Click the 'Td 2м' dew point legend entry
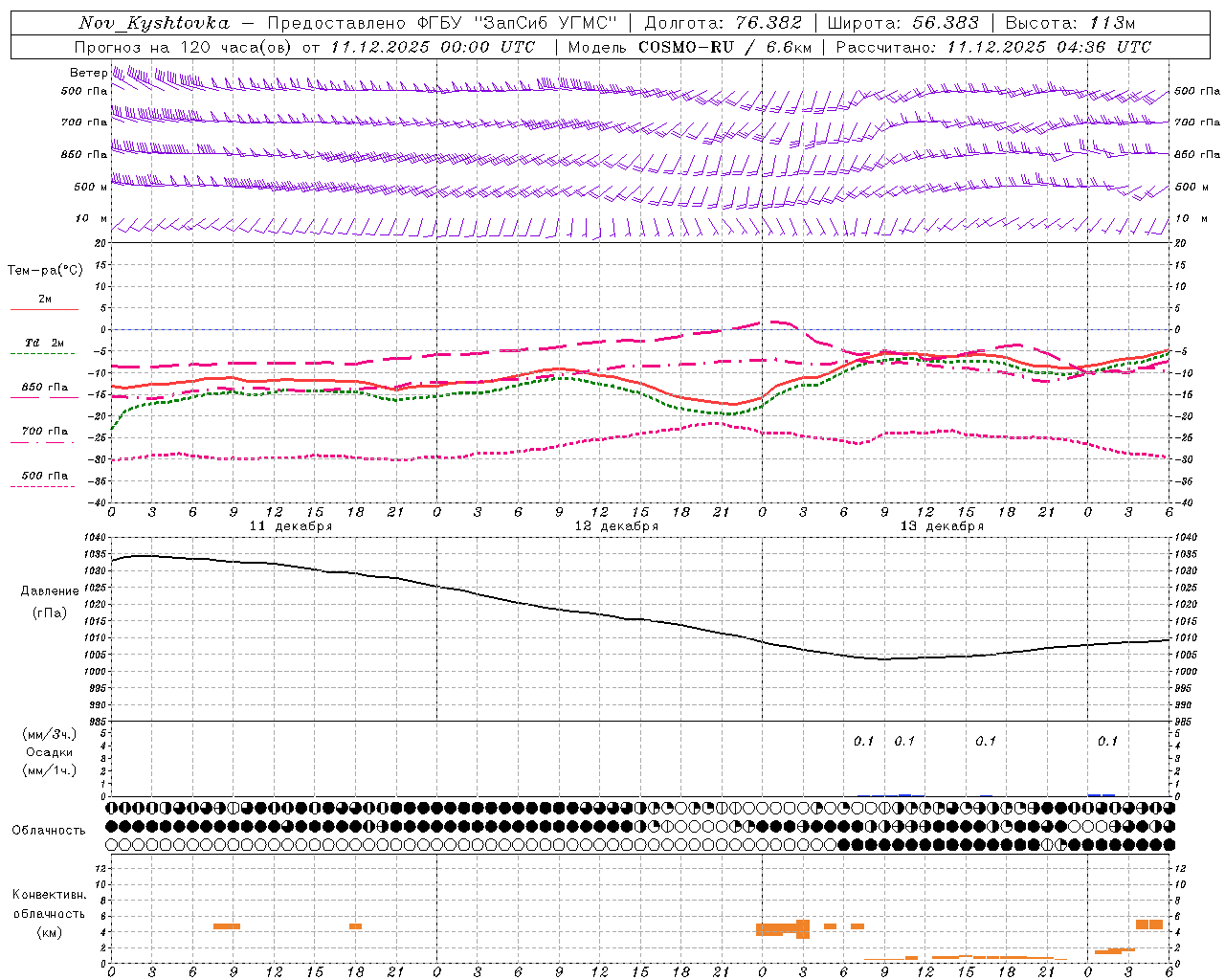The width and height of the screenshot is (1225, 980). pos(45,343)
